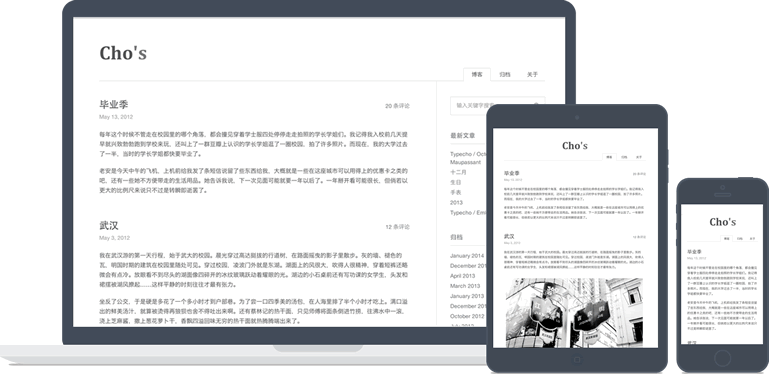Click the phone's earpiece speaker slot
This screenshot has width=769, height=374.
point(722,195)
